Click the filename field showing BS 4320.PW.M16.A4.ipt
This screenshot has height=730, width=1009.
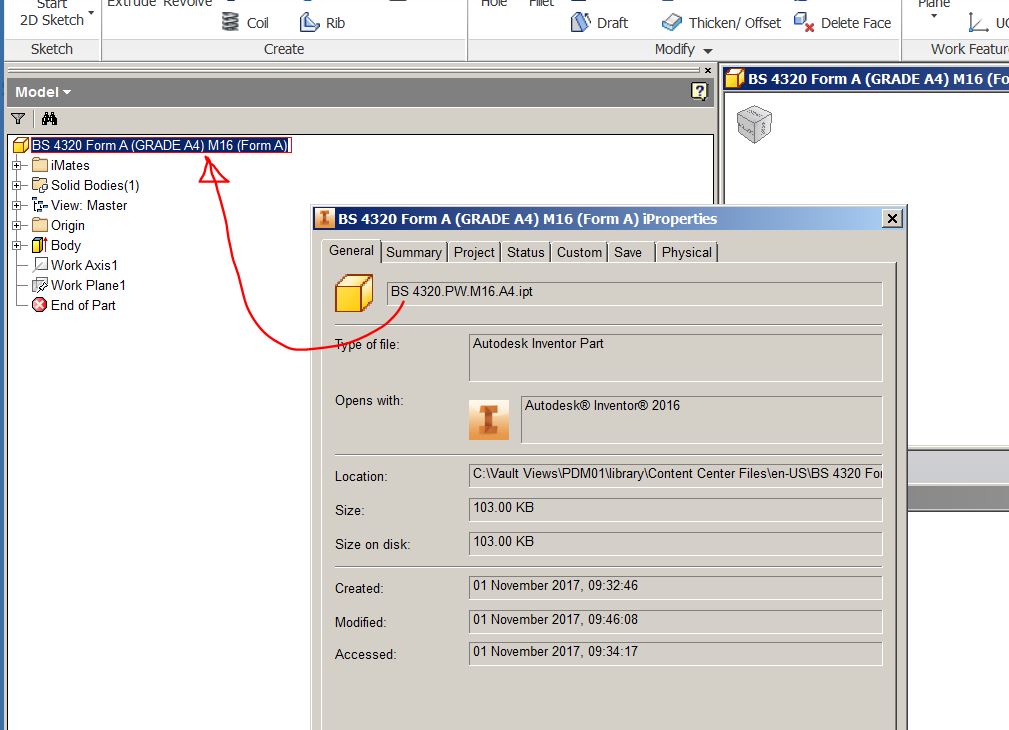(x=633, y=293)
